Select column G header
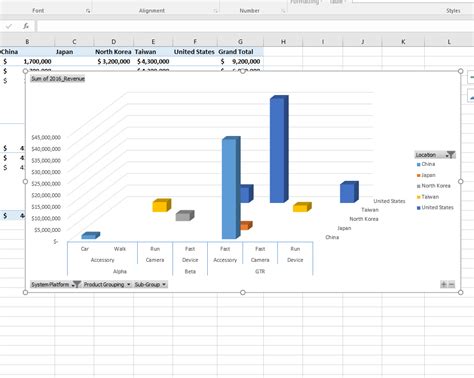474x378 pixels. click(240, 42)
